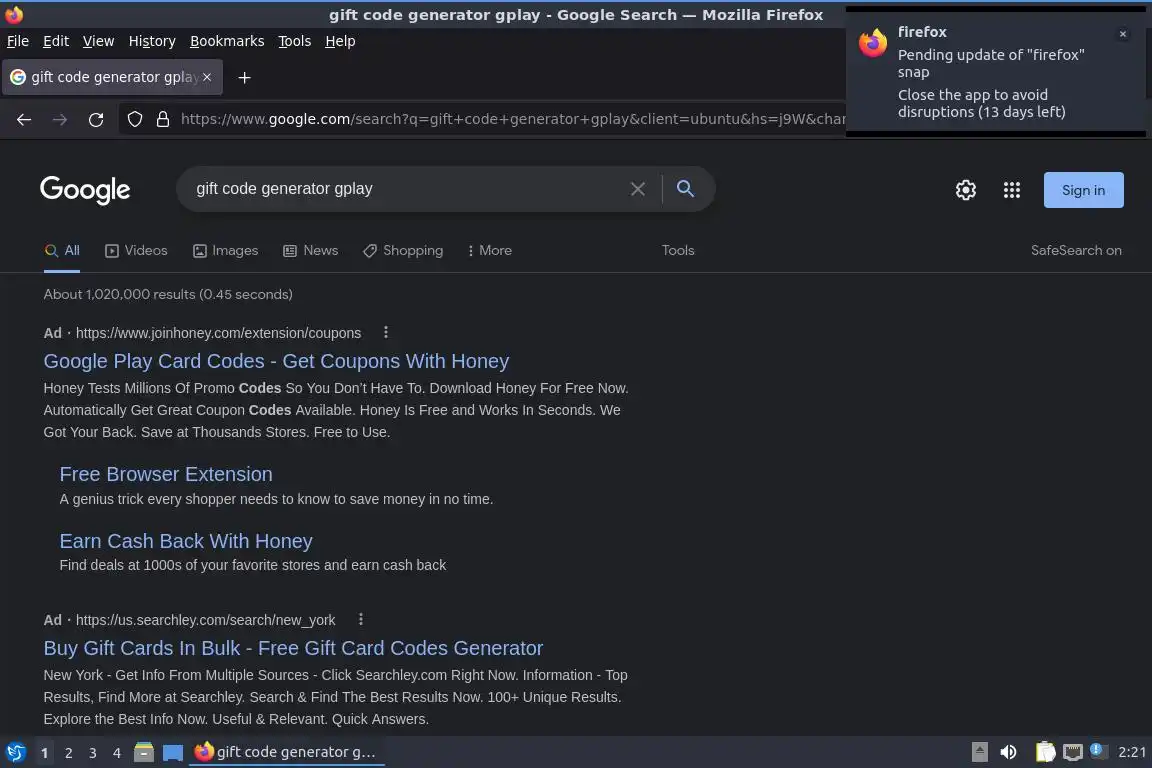Open options for the joinhoney ad
The image size is (1152, 768).
coord(386,332)
